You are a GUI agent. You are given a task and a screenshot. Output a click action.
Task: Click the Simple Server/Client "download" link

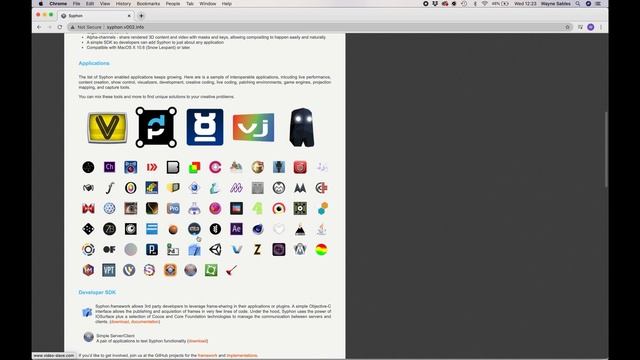(198, 341)
